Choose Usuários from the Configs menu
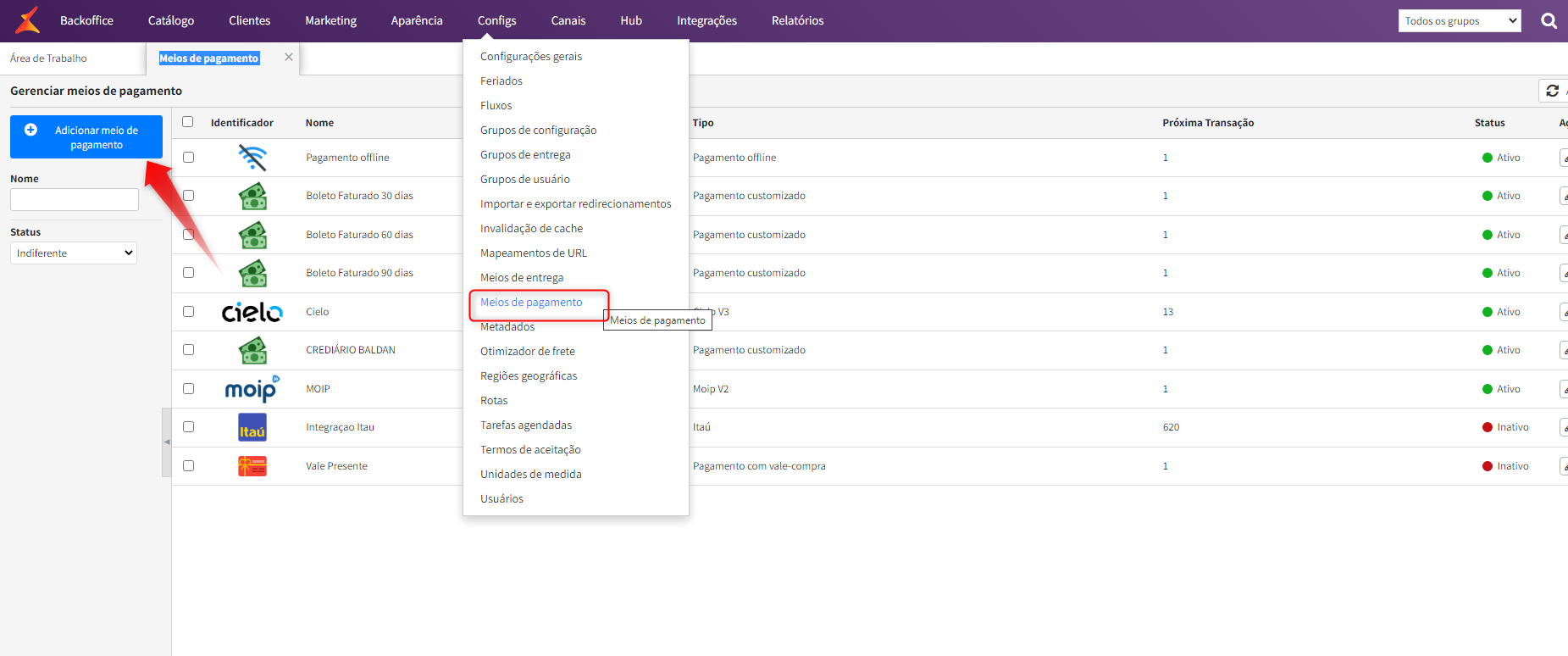 pyautogui.click(x=502, y=499)
